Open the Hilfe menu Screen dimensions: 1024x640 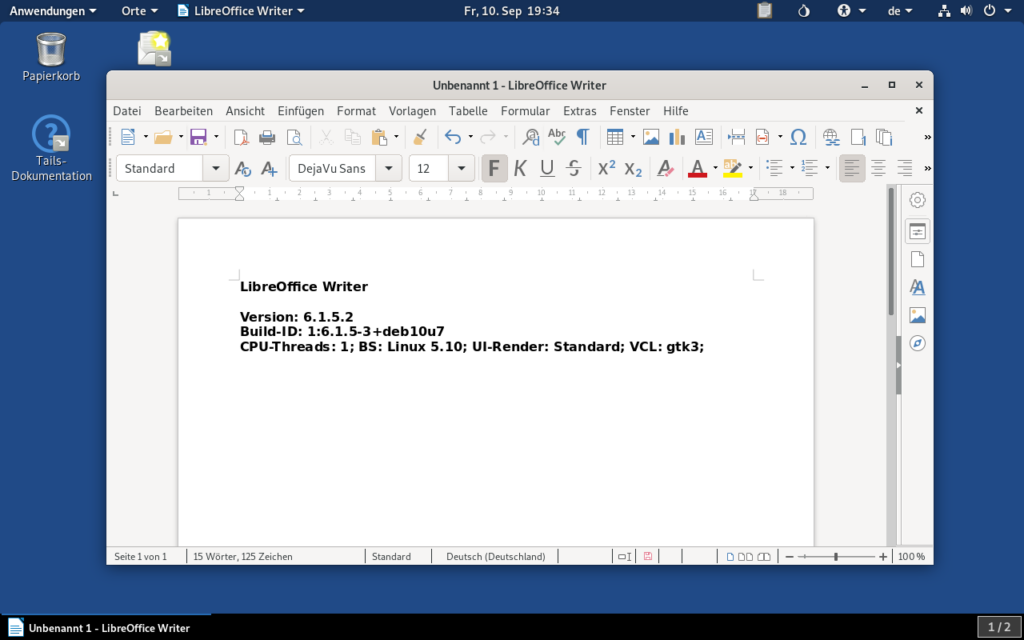point(676,111)
